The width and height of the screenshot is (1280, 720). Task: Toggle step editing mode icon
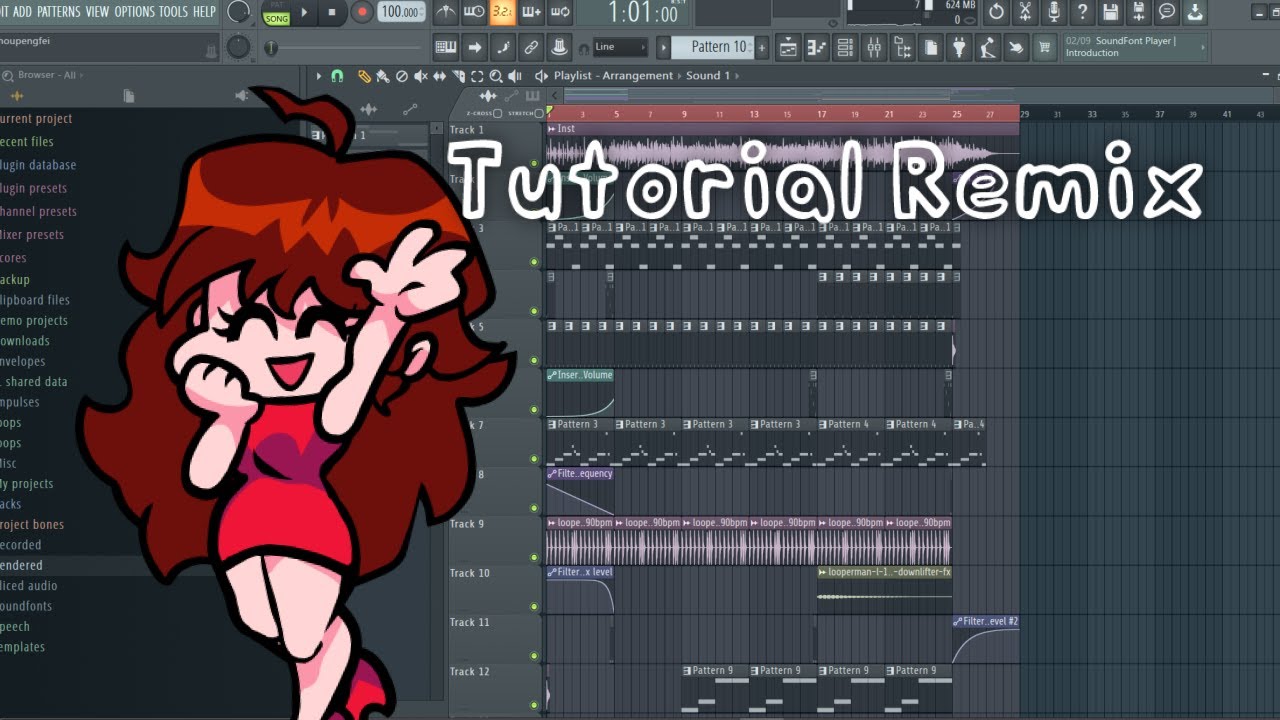(x=503, y=47)
